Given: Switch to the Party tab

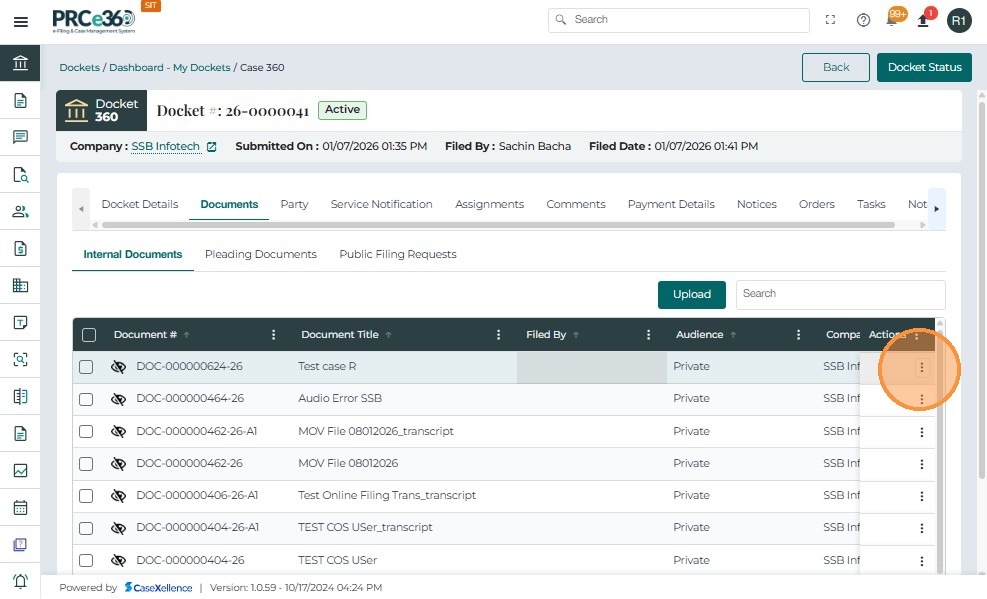Looking at the screenshot, I should pos(294,204).
